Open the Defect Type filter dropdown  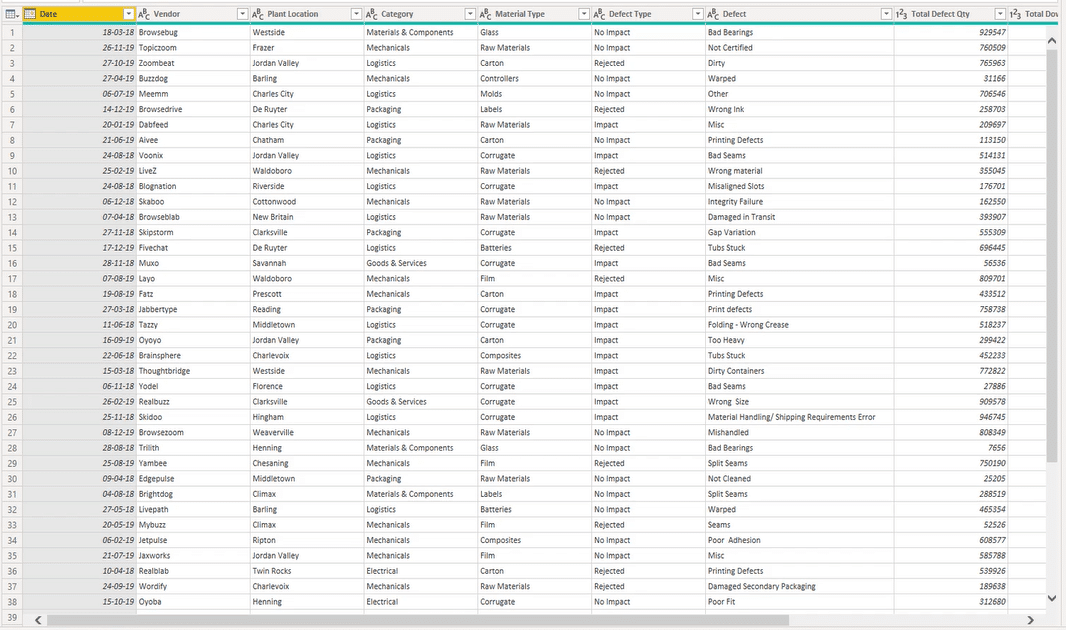pyautogui.click(x=698, y=14)
